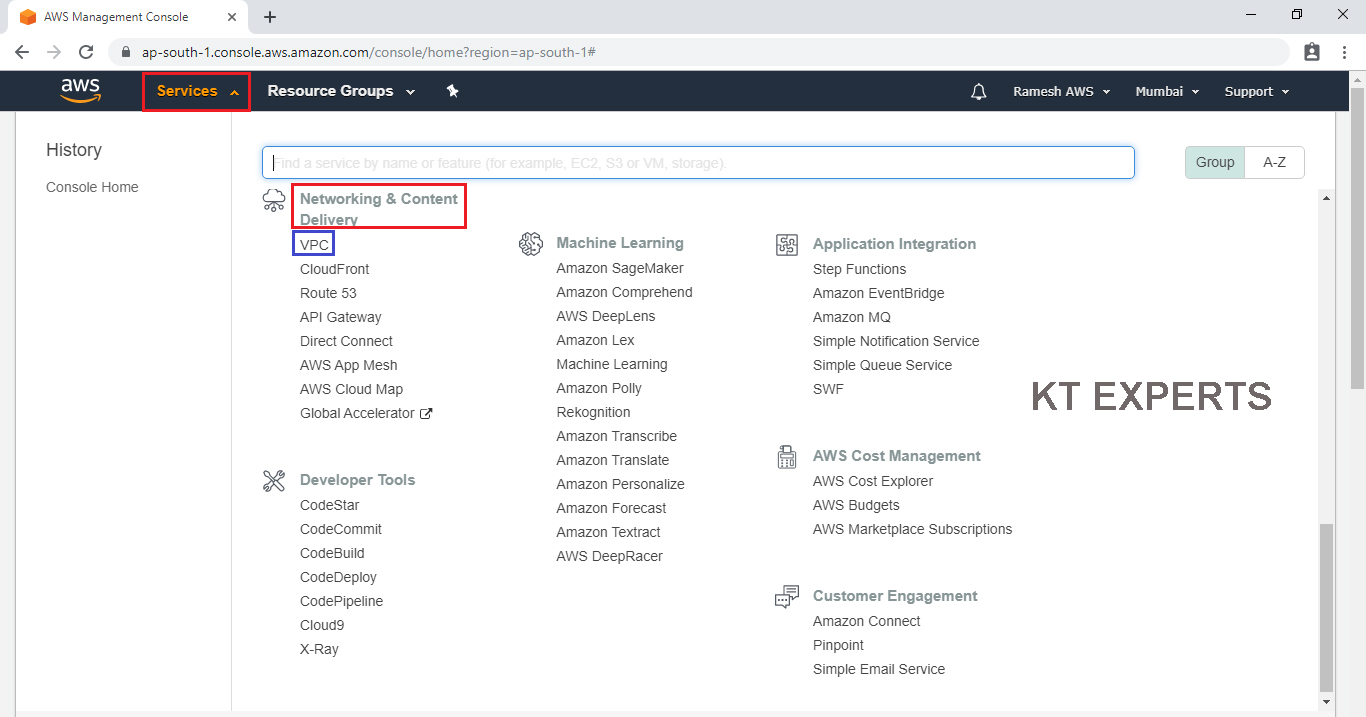Open CodeBuild
The image size is (1366, 717).
click(332, 553)
